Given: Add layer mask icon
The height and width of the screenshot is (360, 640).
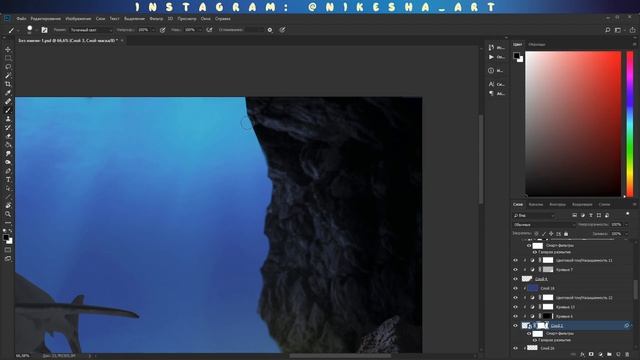Looking at the screenshot, I should (x=591, y=355).
